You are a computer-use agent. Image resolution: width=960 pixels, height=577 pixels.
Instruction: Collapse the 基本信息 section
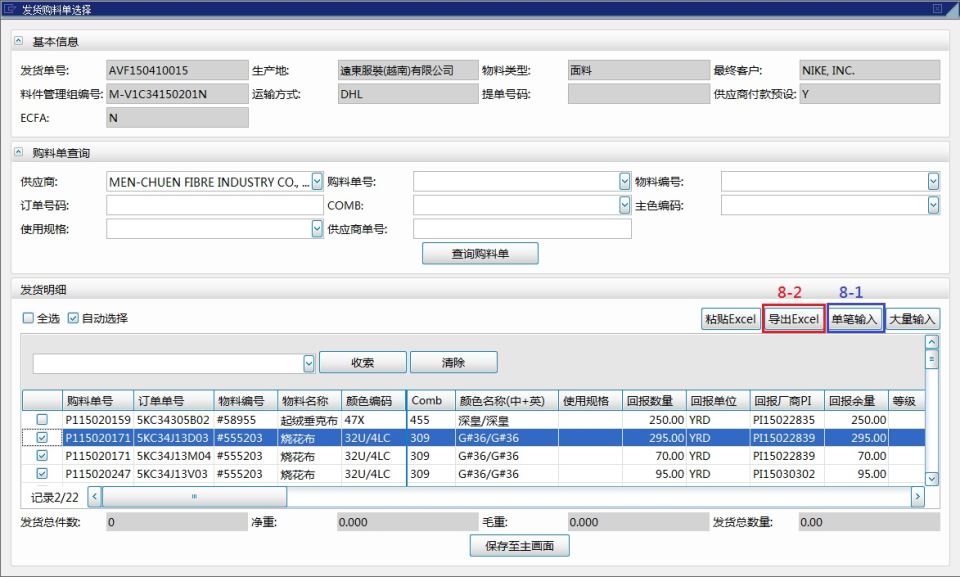19,42
